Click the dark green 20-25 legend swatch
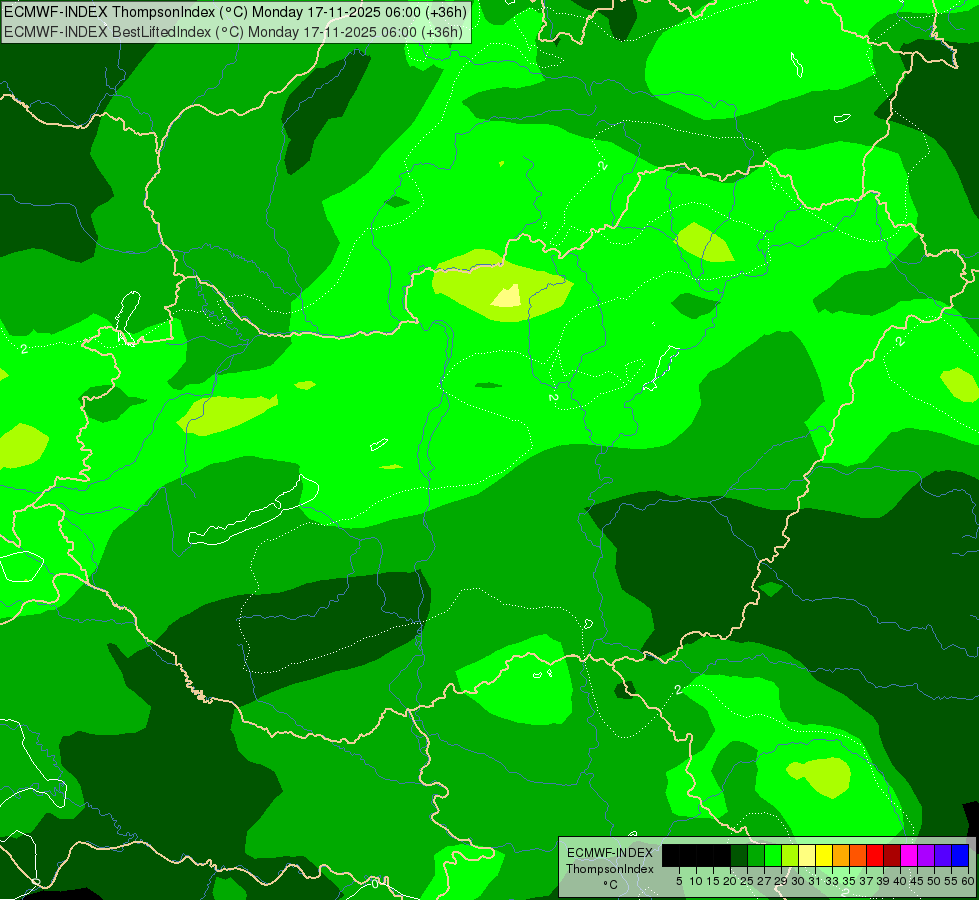Image resolution: width=979 pixels, height=900 pixels. point(739,856)
